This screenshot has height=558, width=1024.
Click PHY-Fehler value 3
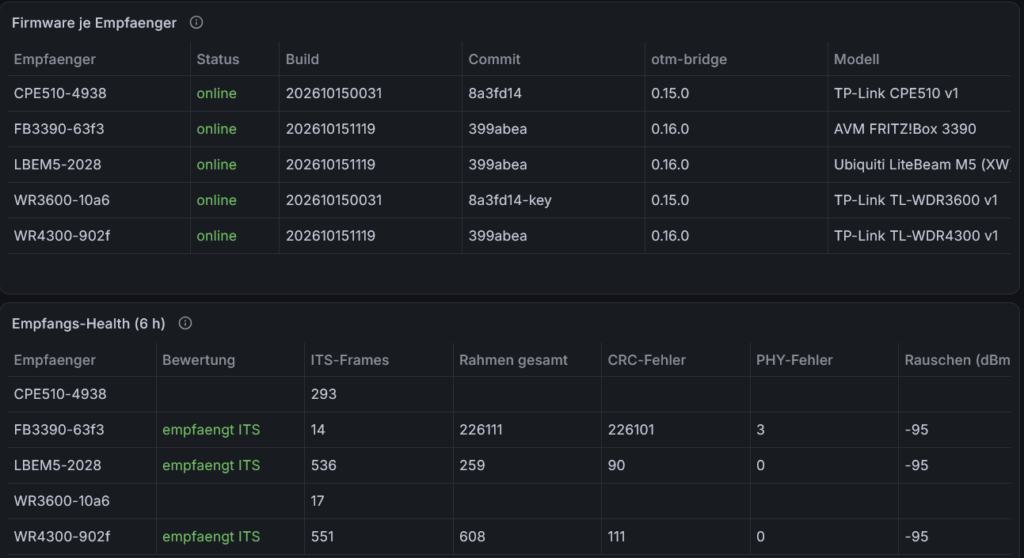[x=760, y=430]
